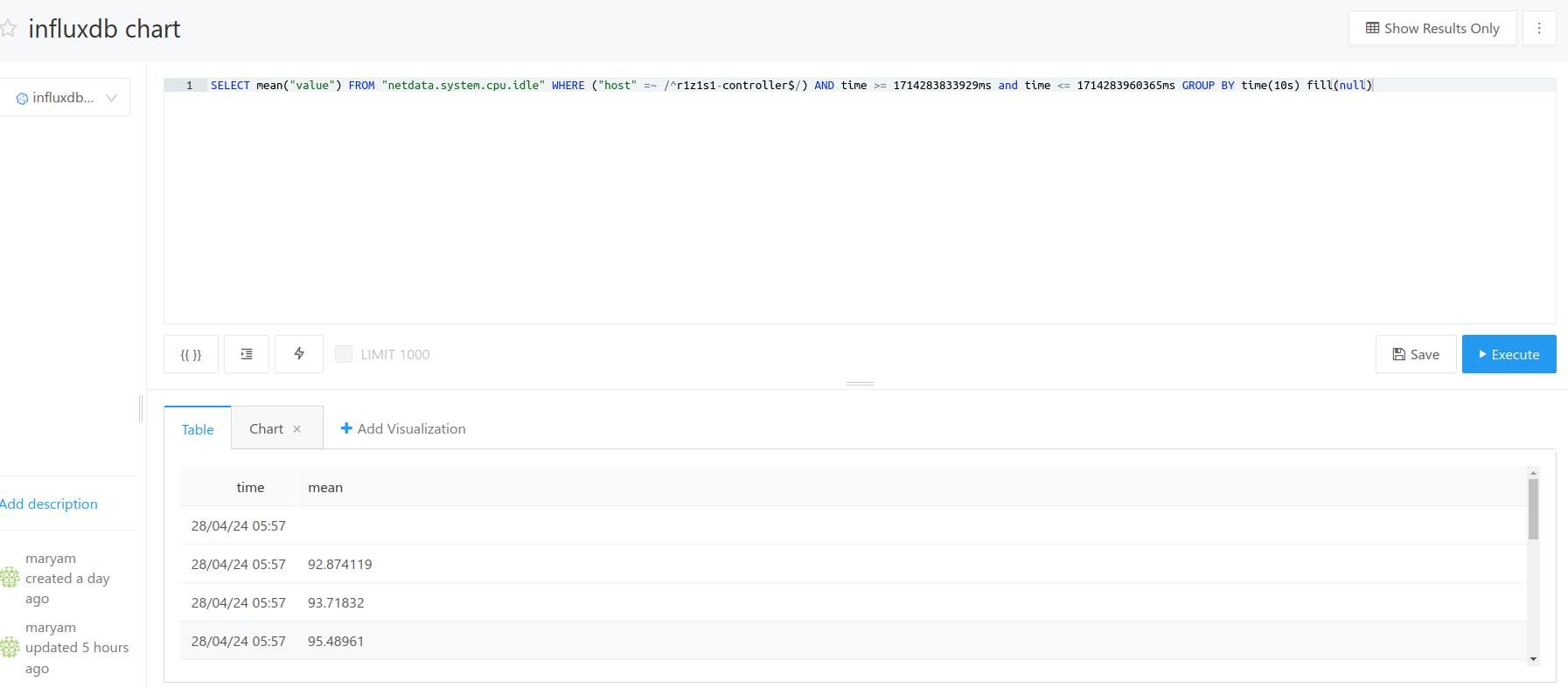Open the three-dot query options menu
The height and width of the screenshot is (688, 1568).
[1539, 28]
